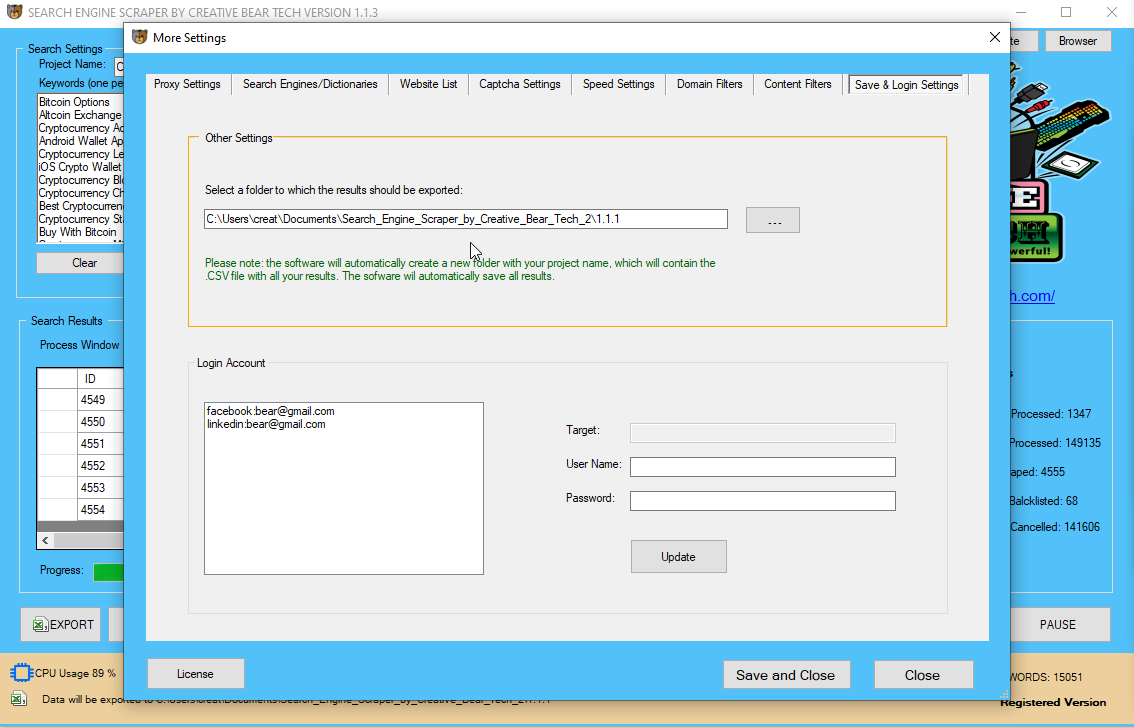
Task: Click the bear icon in More Settings title bar
Action: (138, 37)
